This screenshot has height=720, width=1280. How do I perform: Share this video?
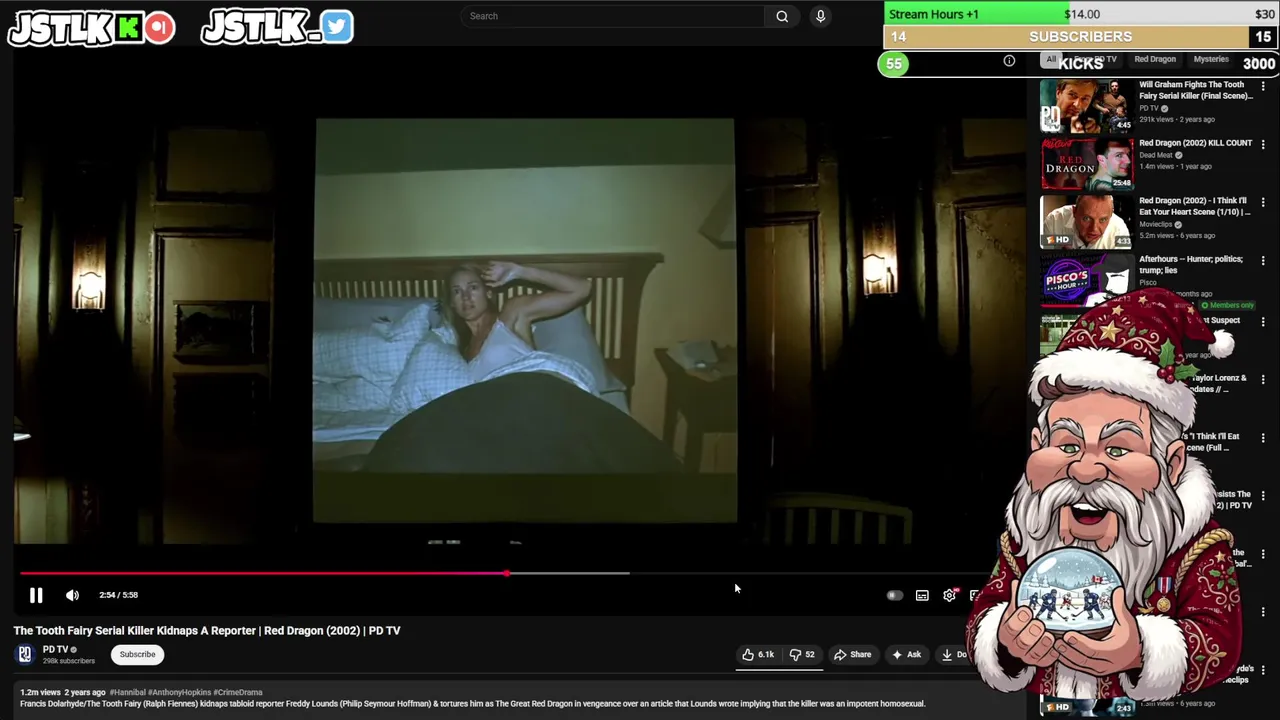tap(853, 654)
